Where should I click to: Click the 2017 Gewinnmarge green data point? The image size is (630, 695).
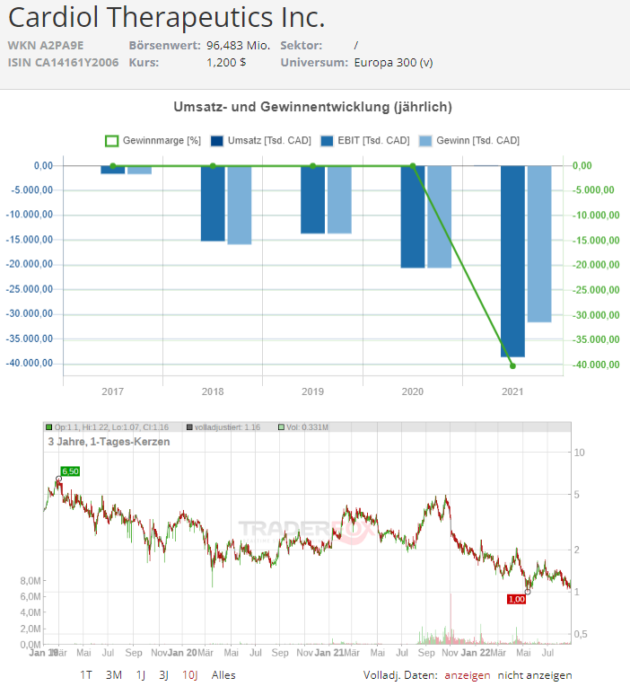[x=113, y=166]
